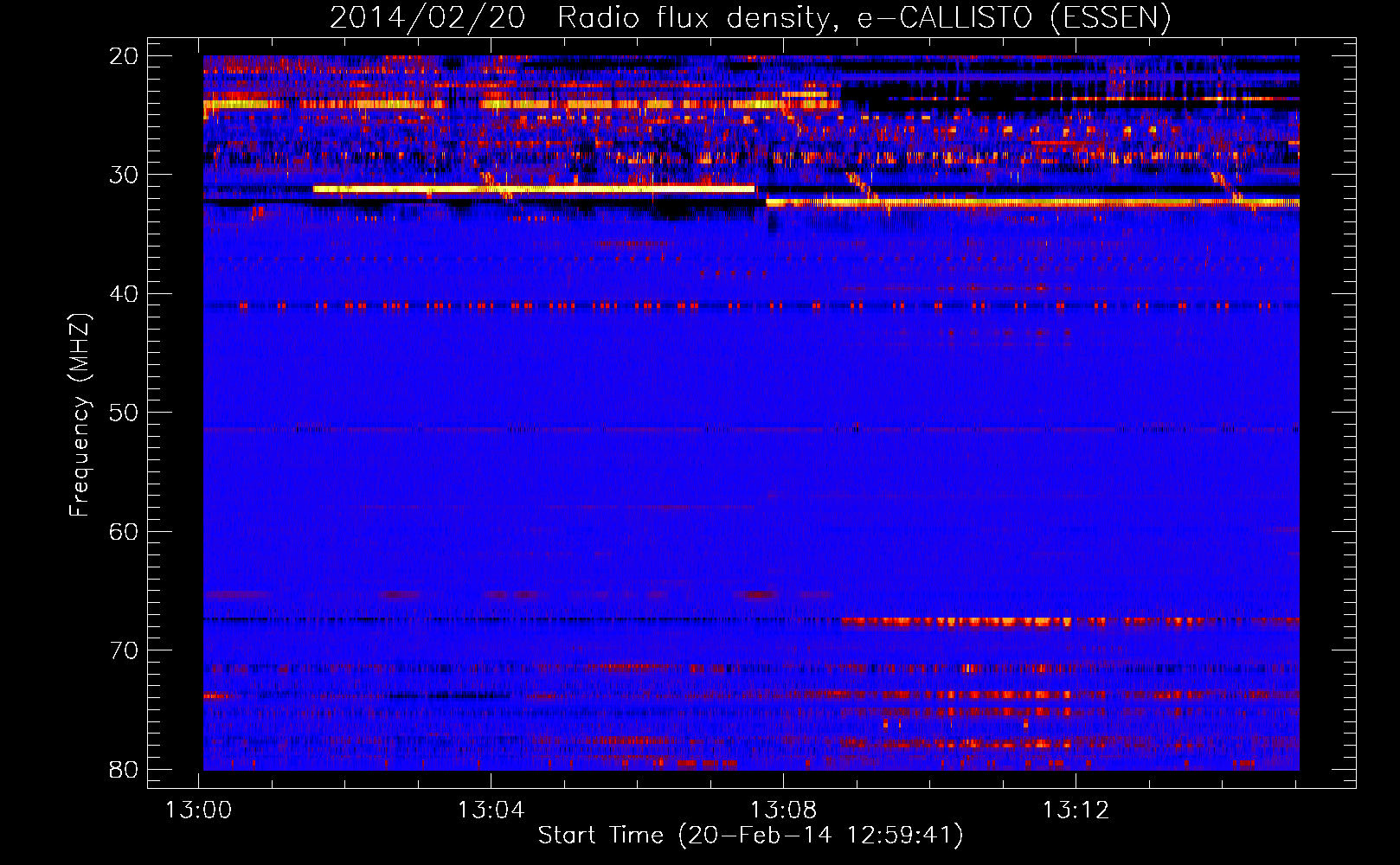Click the 40 frequency tick label
Image resolution: width=1400 pixels, height=865 pixels.
124,294
